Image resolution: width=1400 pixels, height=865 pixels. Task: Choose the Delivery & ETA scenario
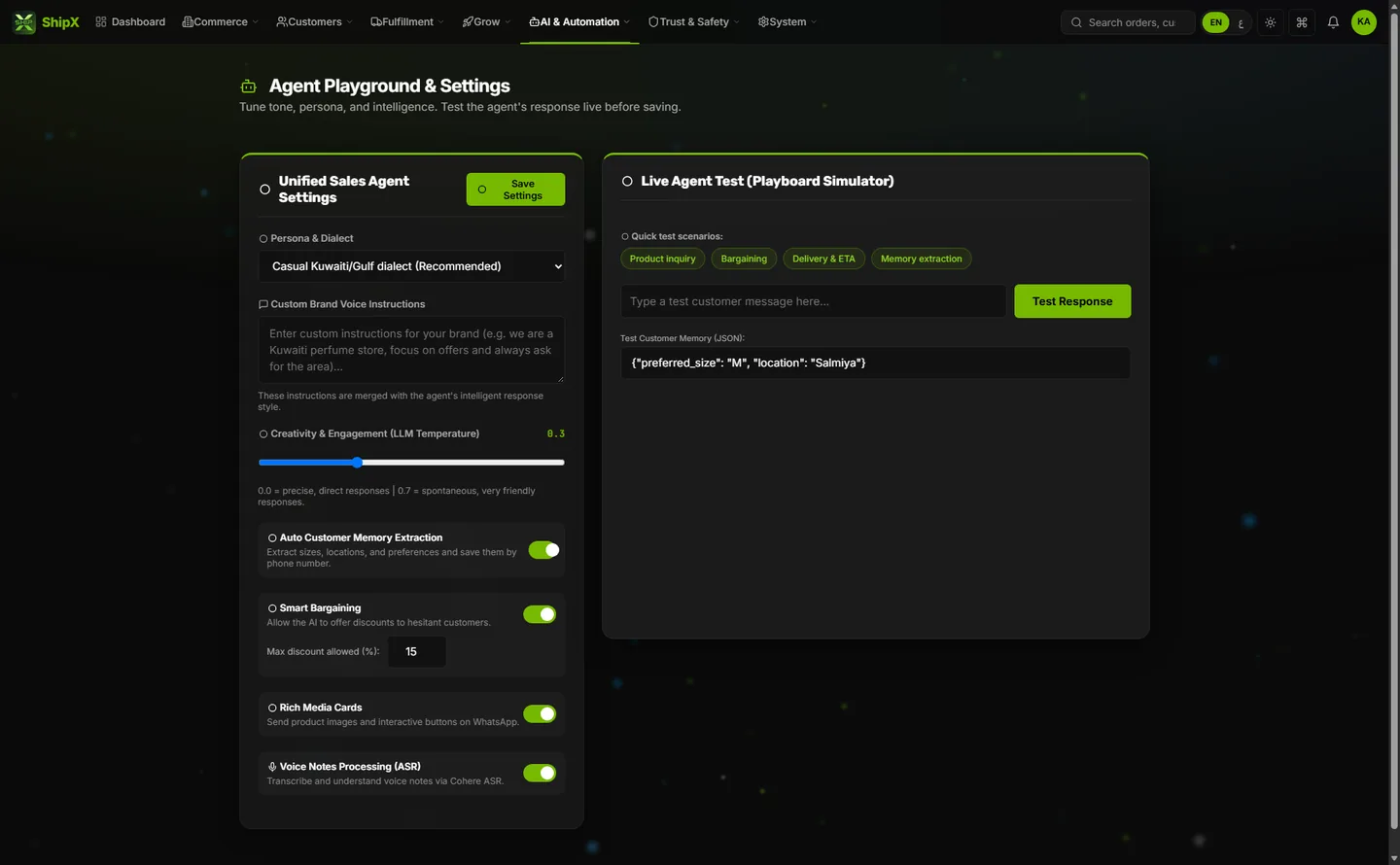click(x=823, y=259)
